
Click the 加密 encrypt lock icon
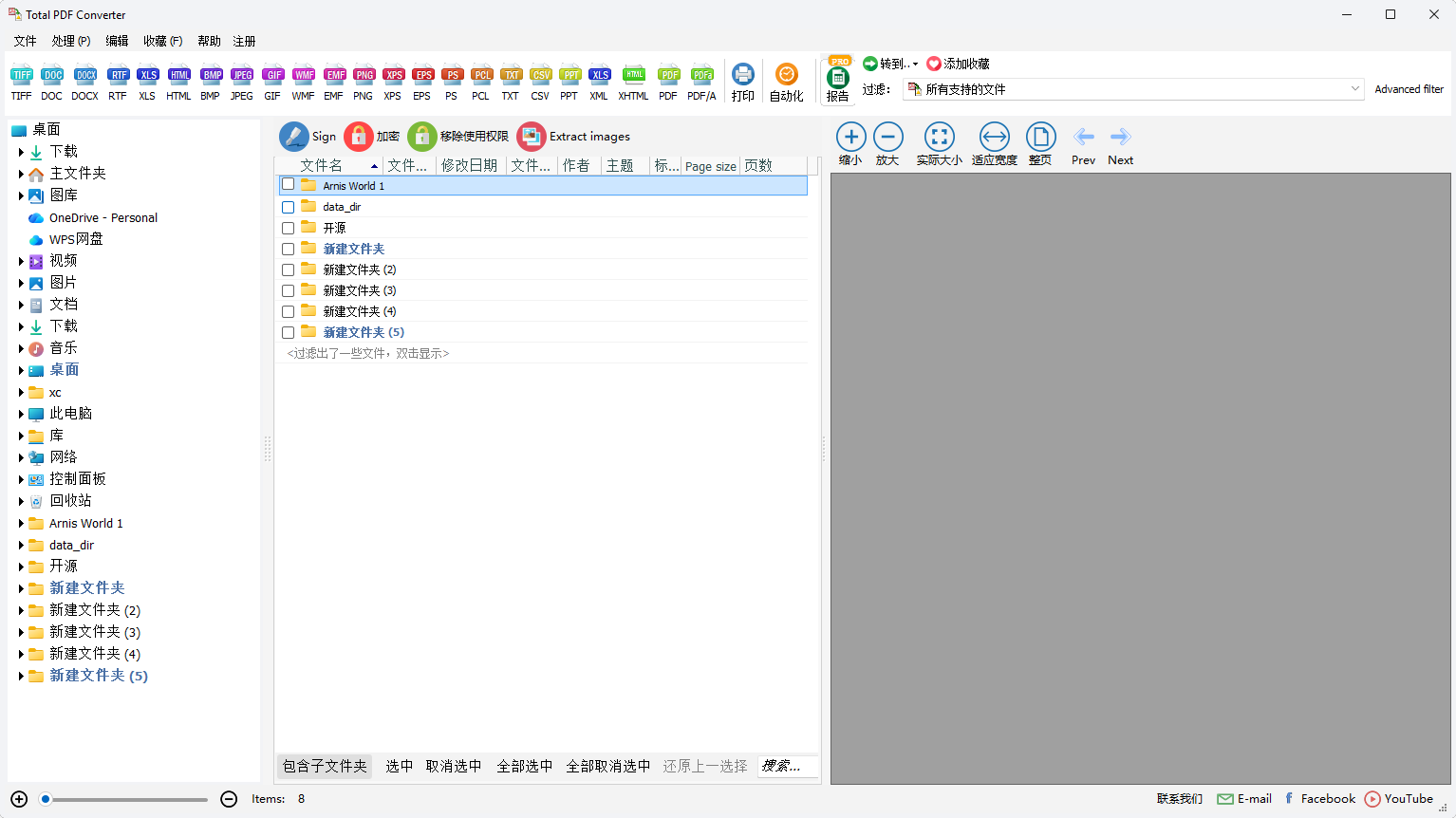point(358,136)
